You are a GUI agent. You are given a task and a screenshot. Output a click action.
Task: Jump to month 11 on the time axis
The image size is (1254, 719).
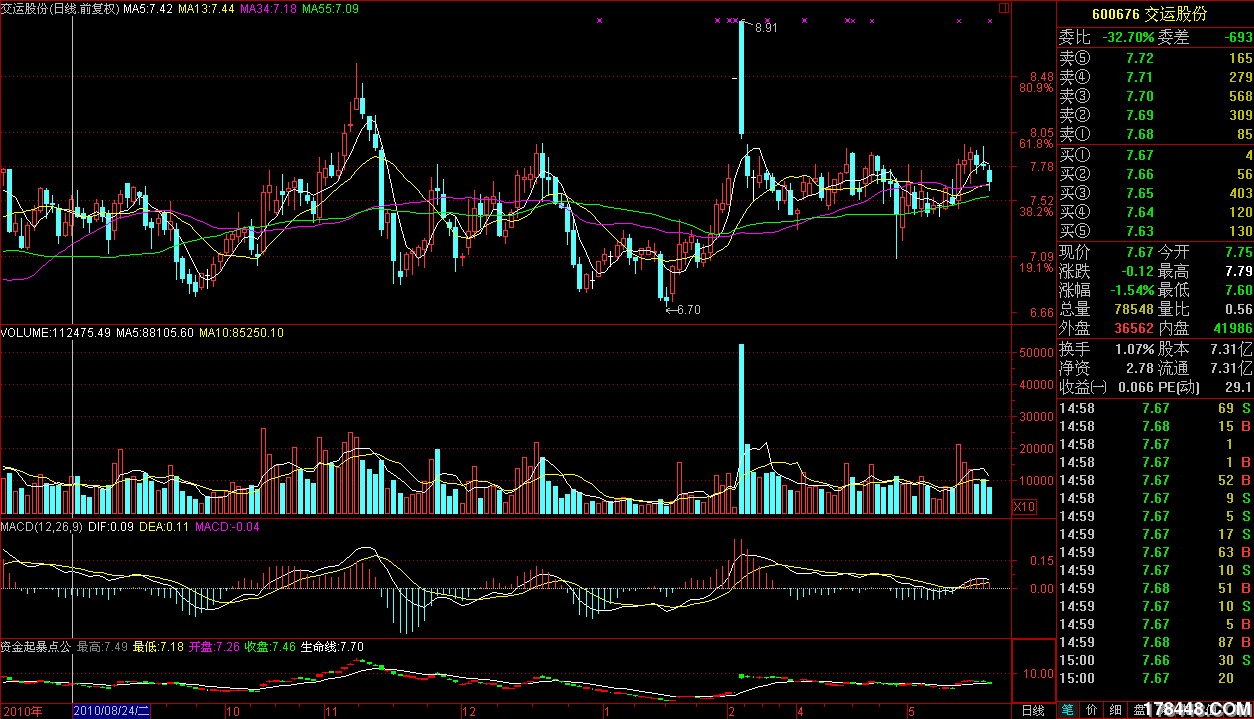(330, 711)
